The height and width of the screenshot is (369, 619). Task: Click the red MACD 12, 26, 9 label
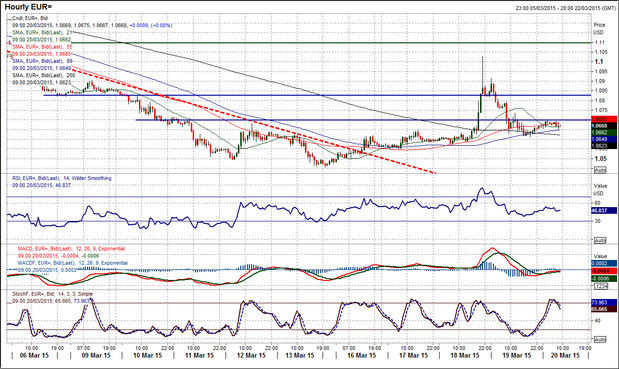click(x=71, y=249)
